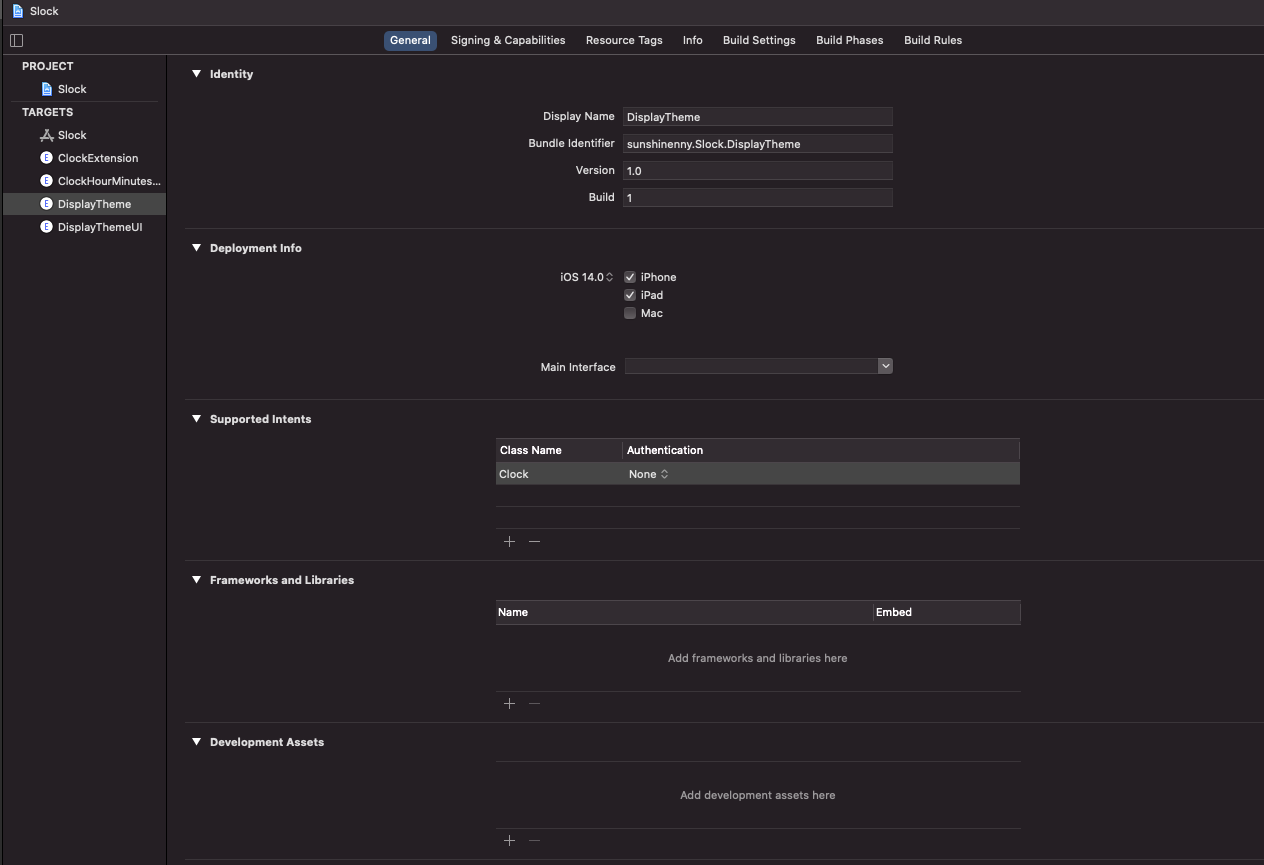Click the frameworks Name column header
The image size is (1264, 865).
(684, 612)
